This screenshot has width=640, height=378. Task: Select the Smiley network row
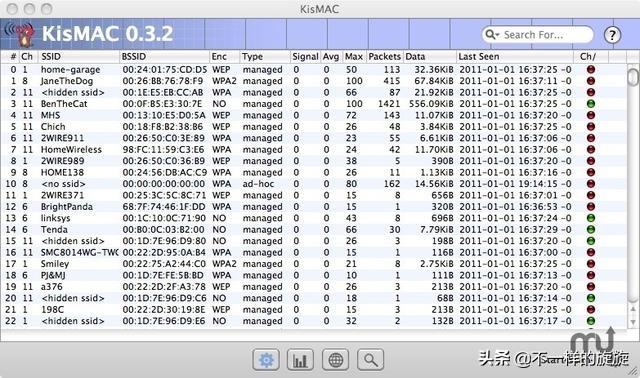[x=313, y=264]
